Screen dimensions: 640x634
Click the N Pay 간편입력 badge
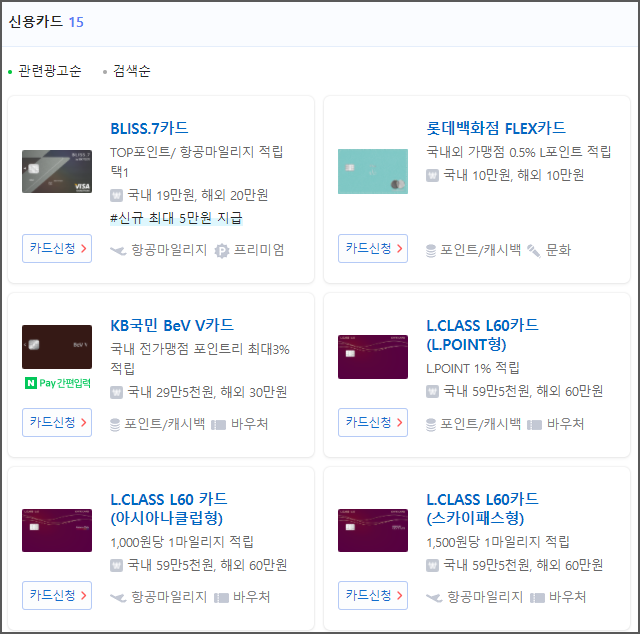(58, 383)
